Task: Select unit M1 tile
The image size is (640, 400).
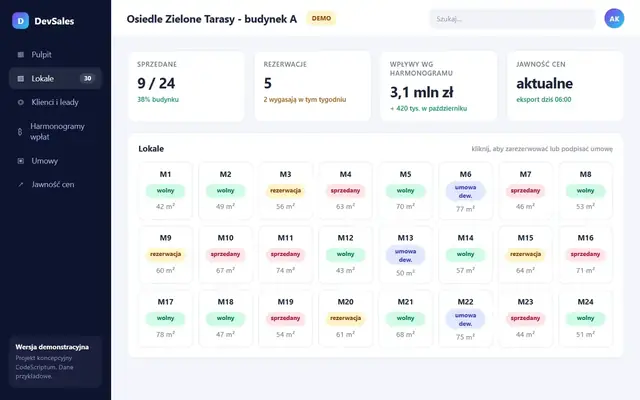Action: 165,191
